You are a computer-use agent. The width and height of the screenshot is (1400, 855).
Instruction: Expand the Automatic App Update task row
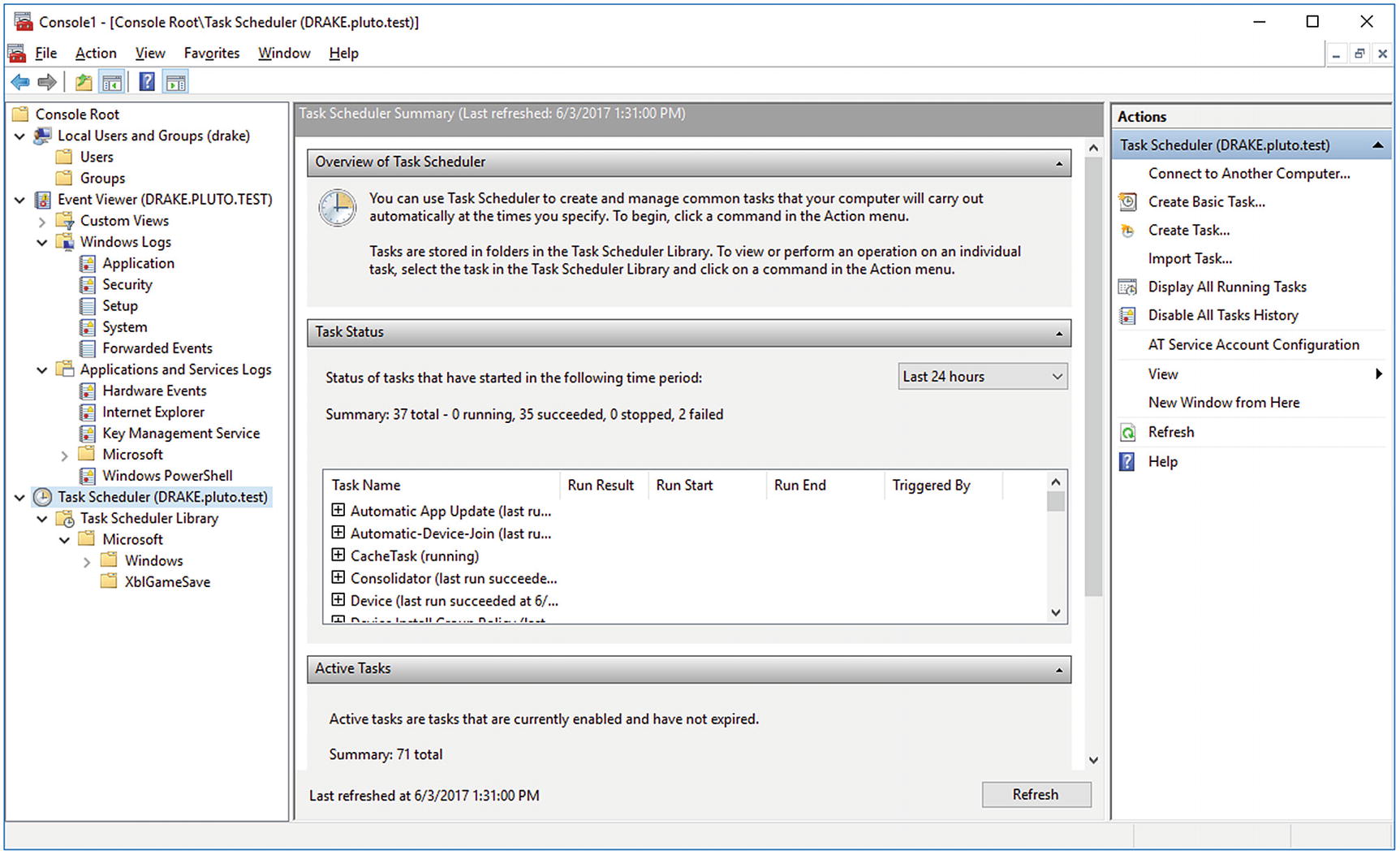[x=338, y=510]
